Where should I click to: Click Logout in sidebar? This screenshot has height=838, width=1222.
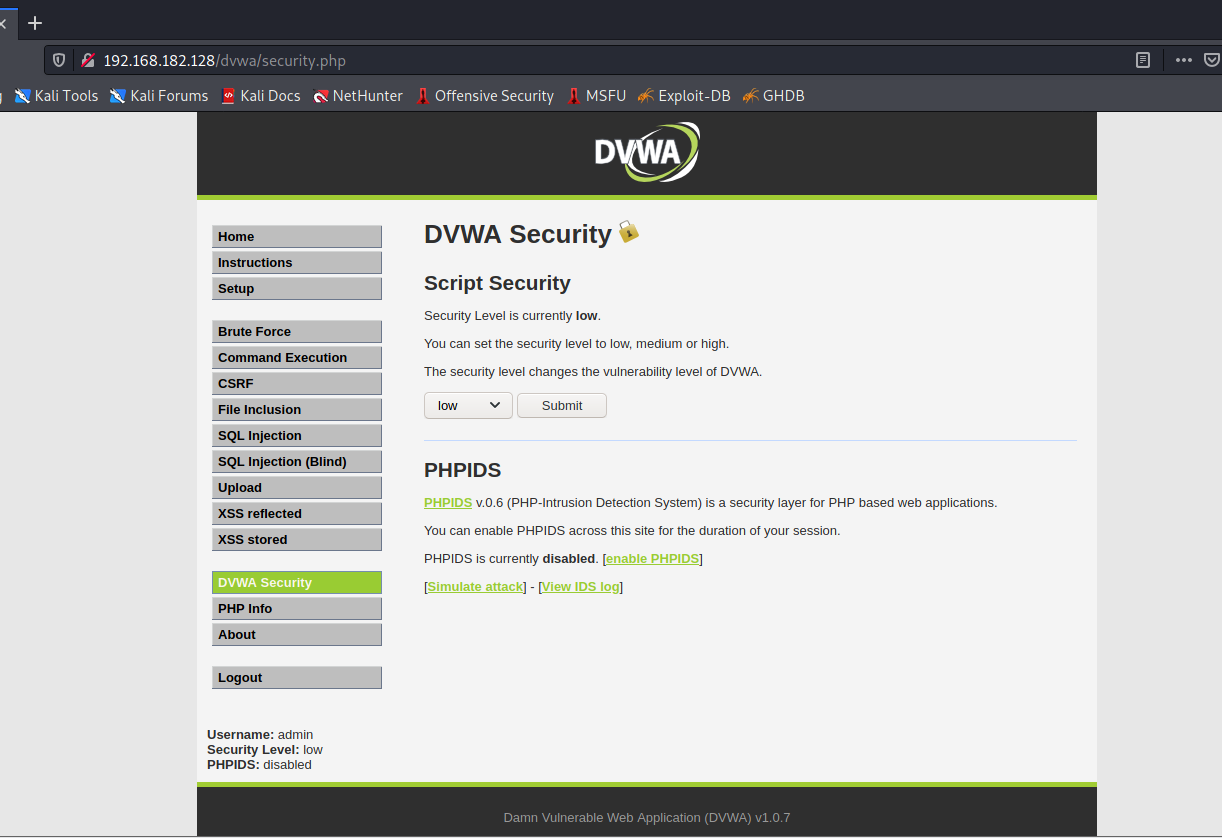click(x=297, y=677)
